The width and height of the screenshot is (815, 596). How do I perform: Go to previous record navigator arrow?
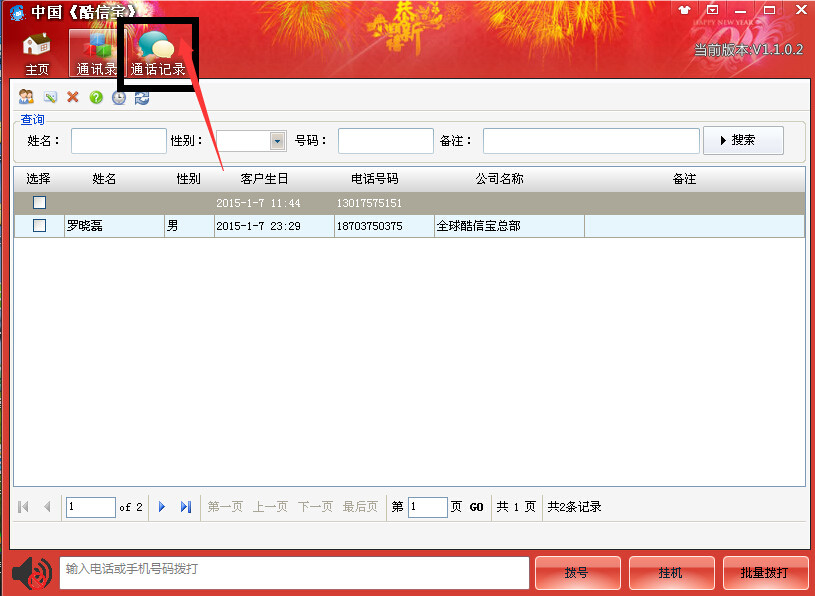[47, 507]
